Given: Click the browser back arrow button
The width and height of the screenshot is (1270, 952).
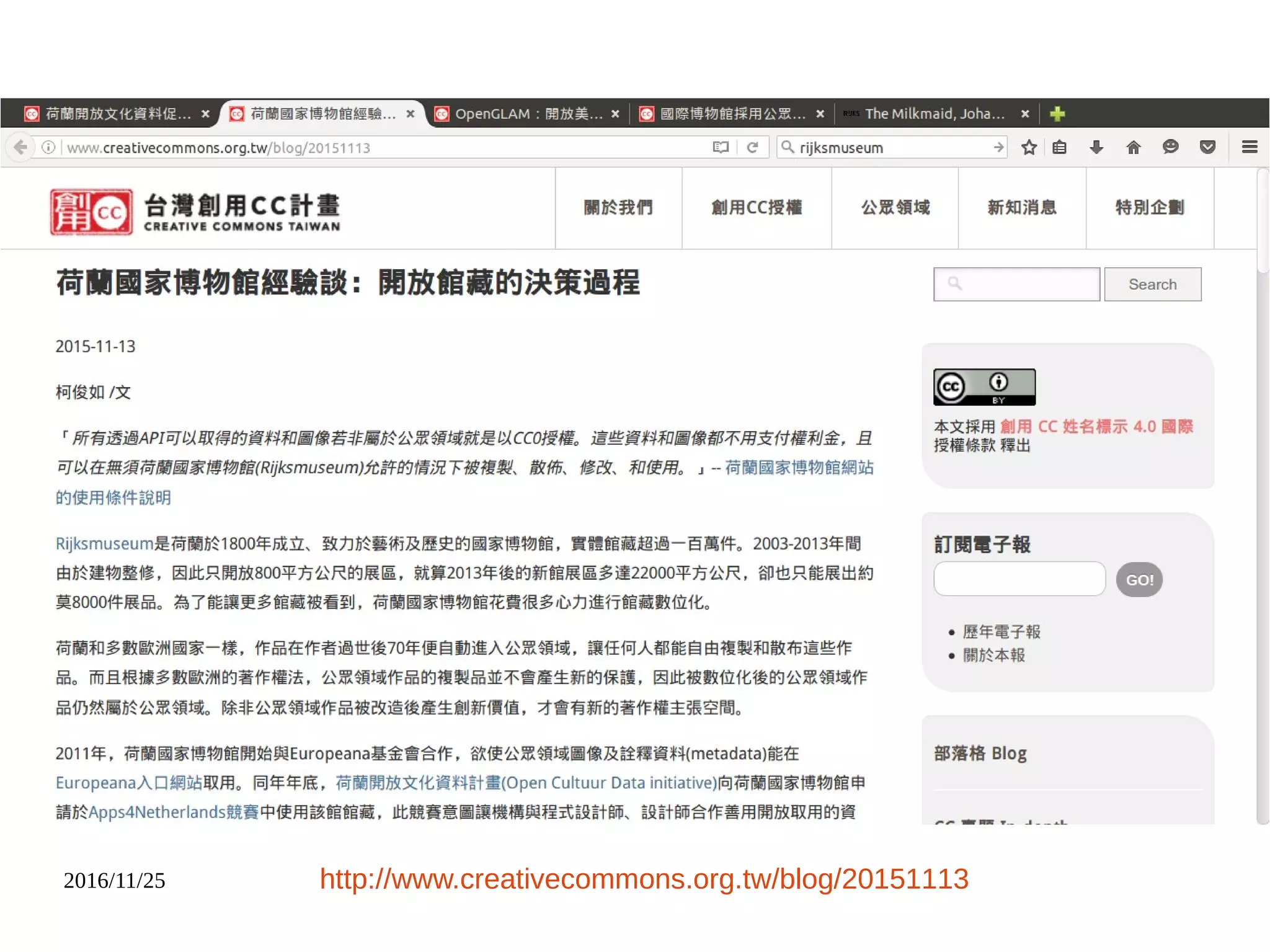Looking at the screenshot, I should click(20, 148).
